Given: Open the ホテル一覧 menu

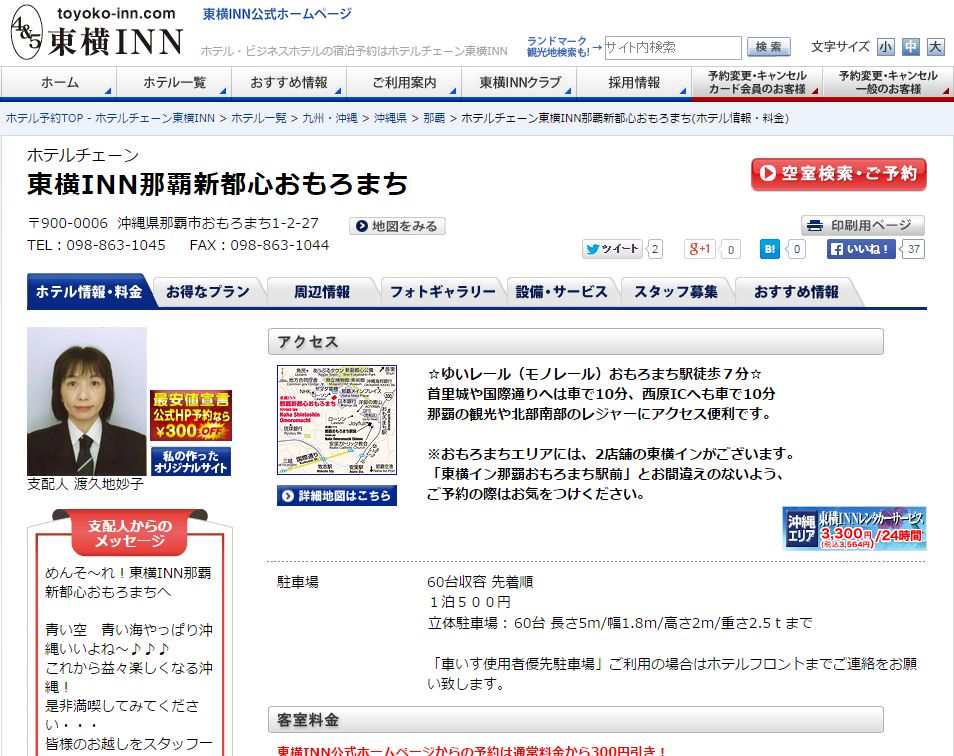Looking at the screenshot, I should 174,82.
